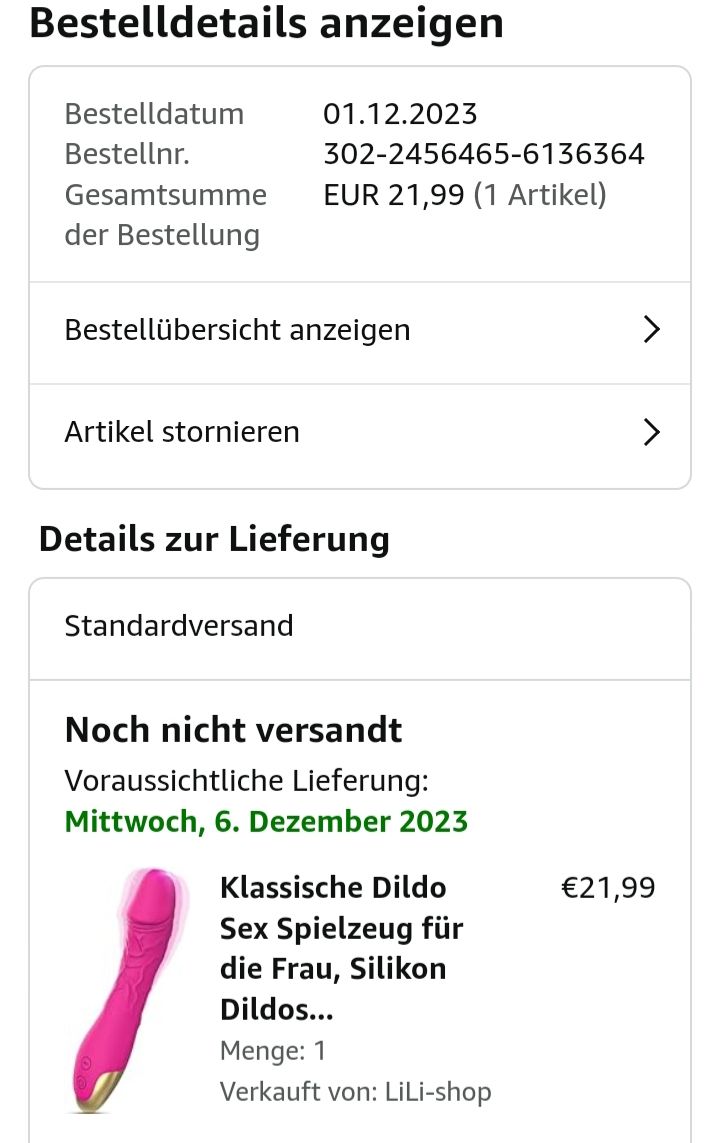720x1143 pixels.
Task: Click the Bestellnr. label
Action: 127,154
